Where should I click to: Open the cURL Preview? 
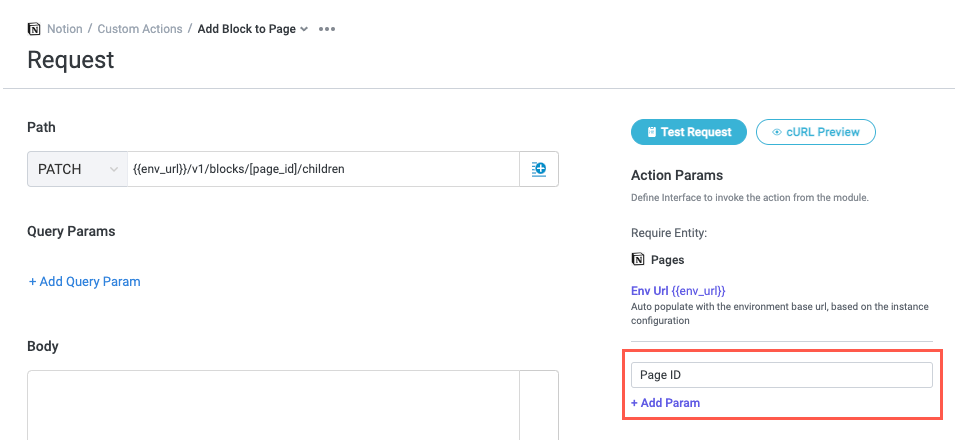pos(816,132)
